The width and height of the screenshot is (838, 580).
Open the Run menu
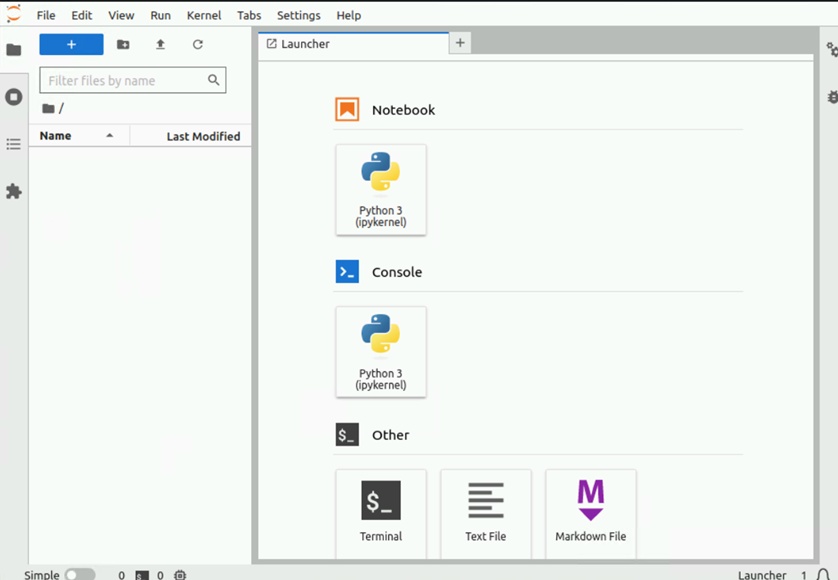pos(160,16)
